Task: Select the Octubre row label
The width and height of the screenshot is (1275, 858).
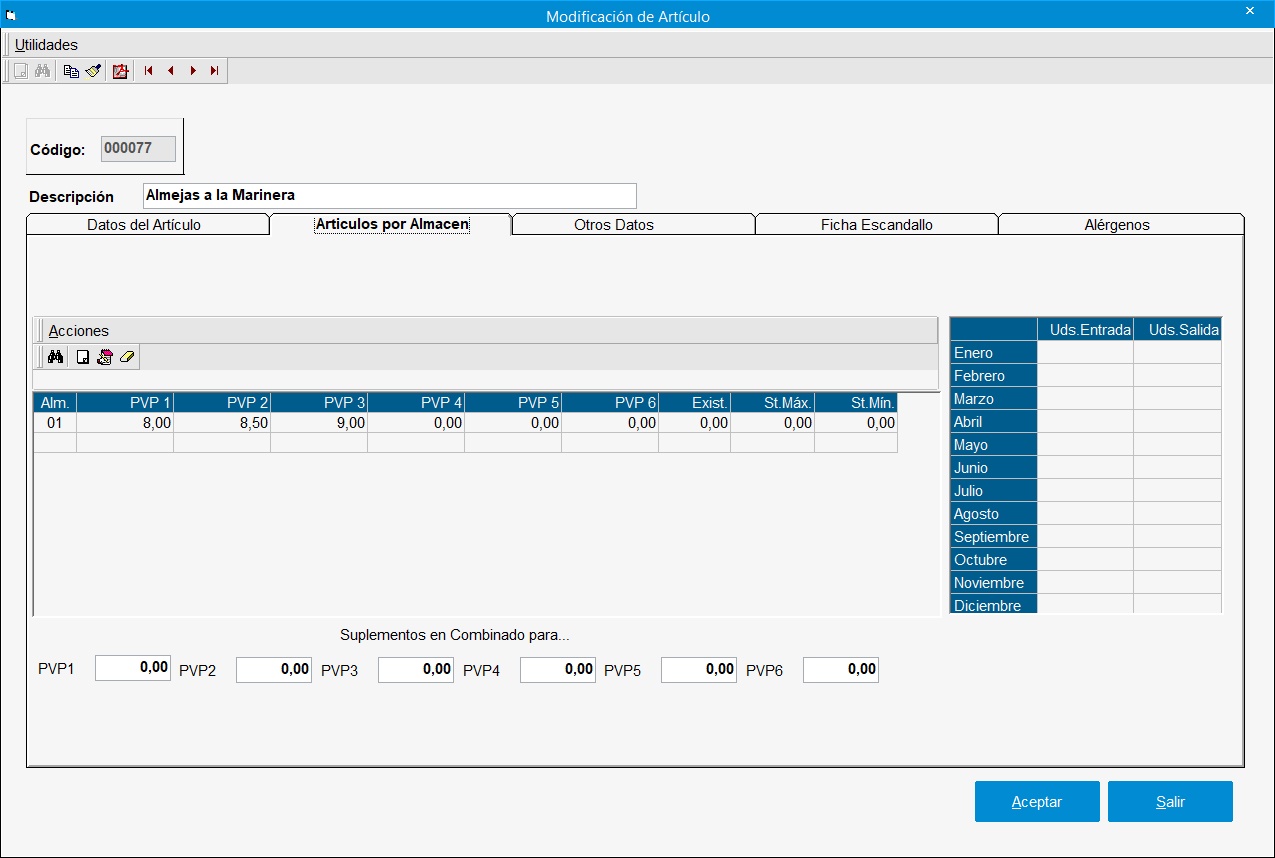Action: click(994, 559)
